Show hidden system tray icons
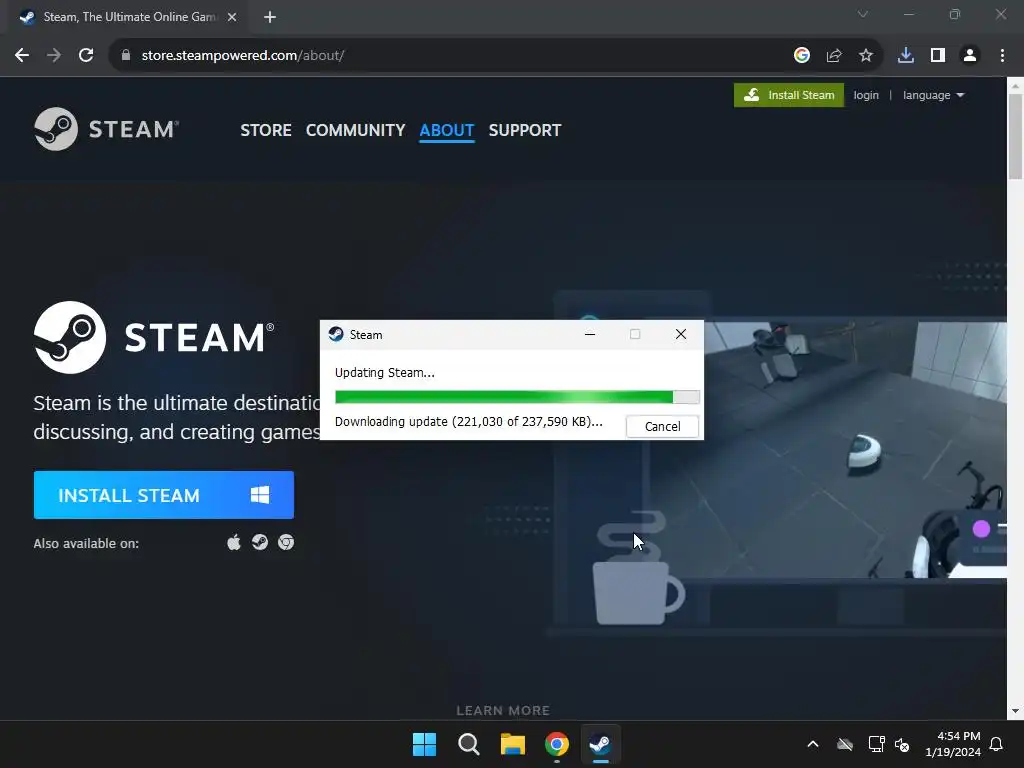Viewport: 1024px width, 768px height. click(x=812, y=744)
